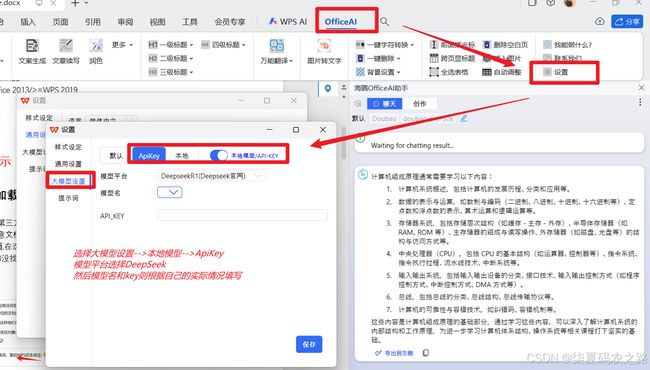Select 大模型设置 in front settings sidebar
Image resolution: width=650 pixels, height=370 pixels.
tap(68, 181)
